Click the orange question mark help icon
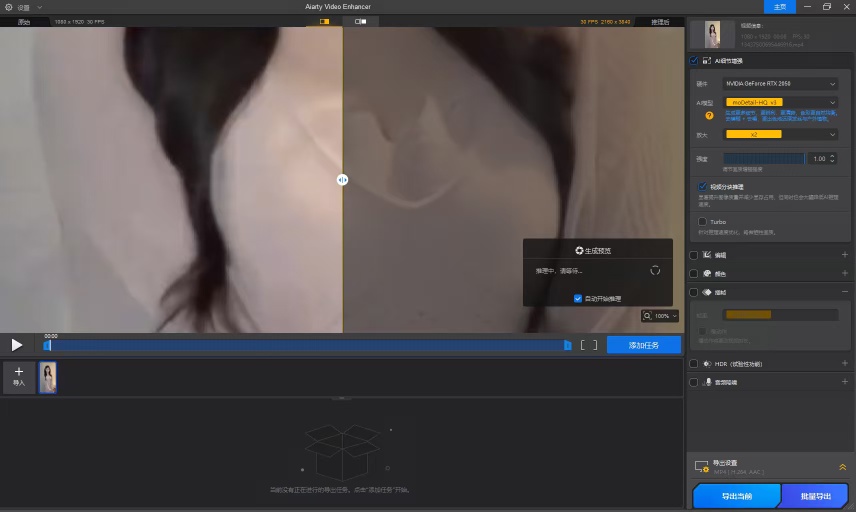This screenshot has height=512, width=856. (709, 116)
